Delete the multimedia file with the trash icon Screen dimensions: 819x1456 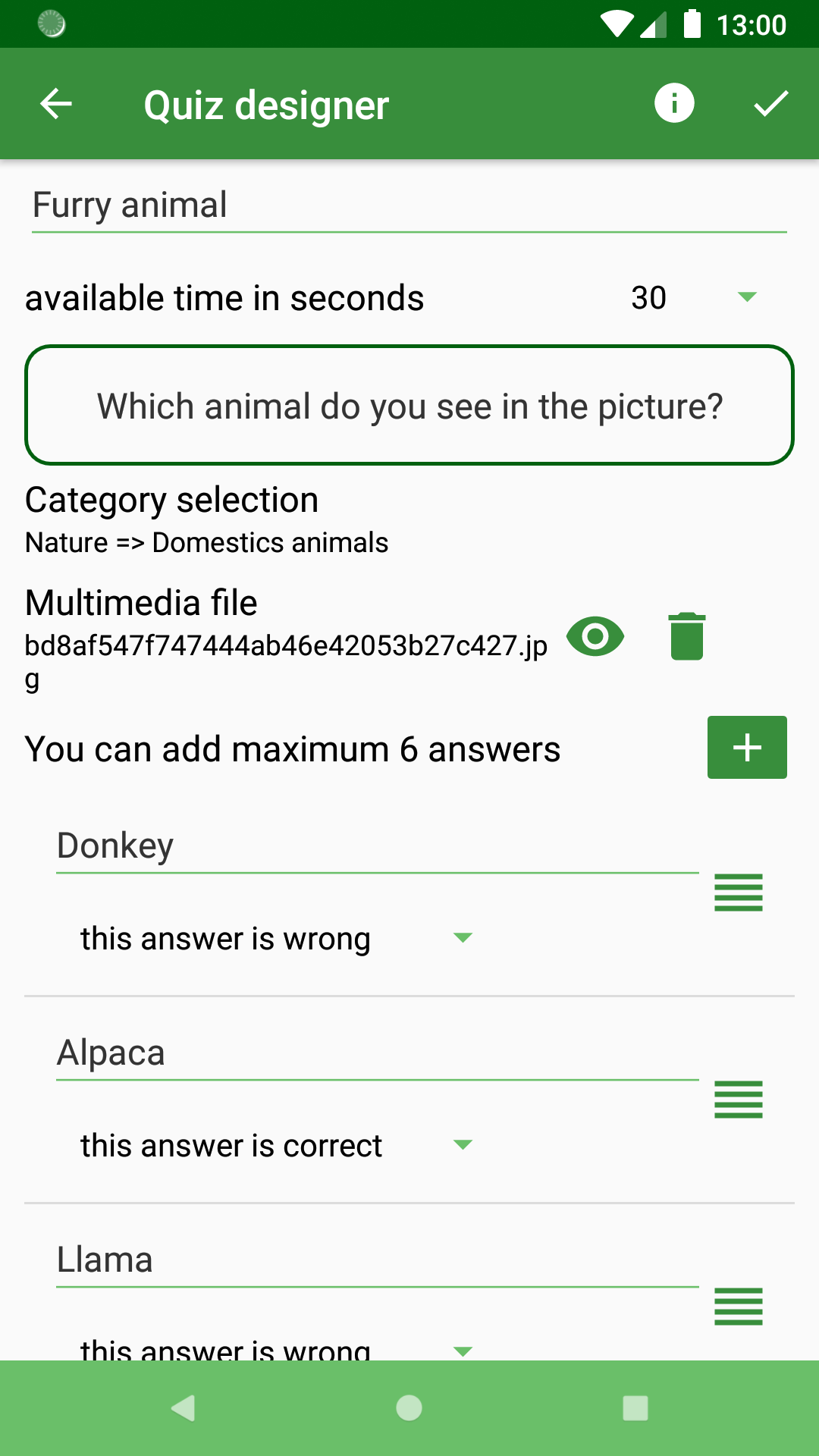coord(687,636)
